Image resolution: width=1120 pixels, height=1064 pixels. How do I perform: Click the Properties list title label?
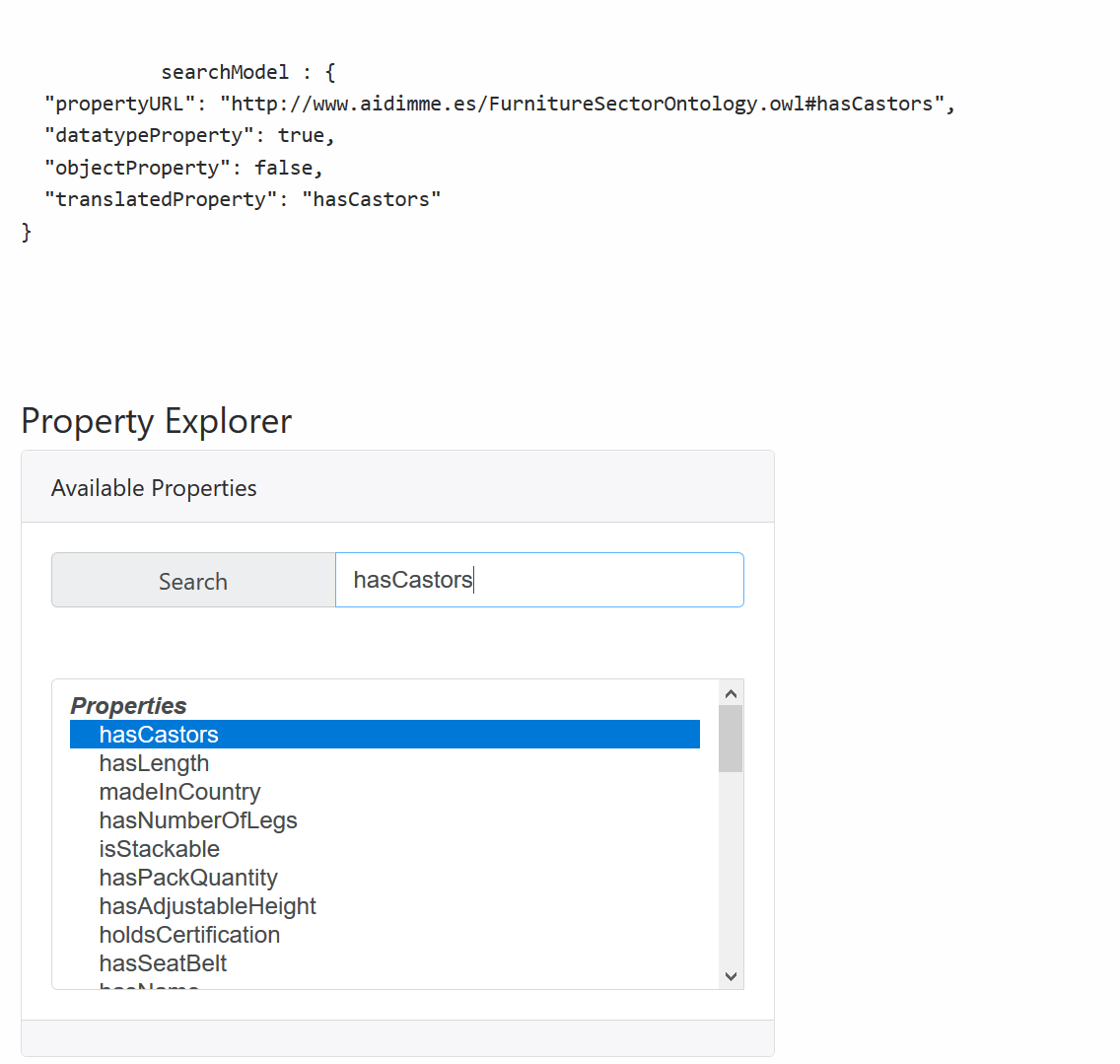pyautogui.click(x=128, y=705)
